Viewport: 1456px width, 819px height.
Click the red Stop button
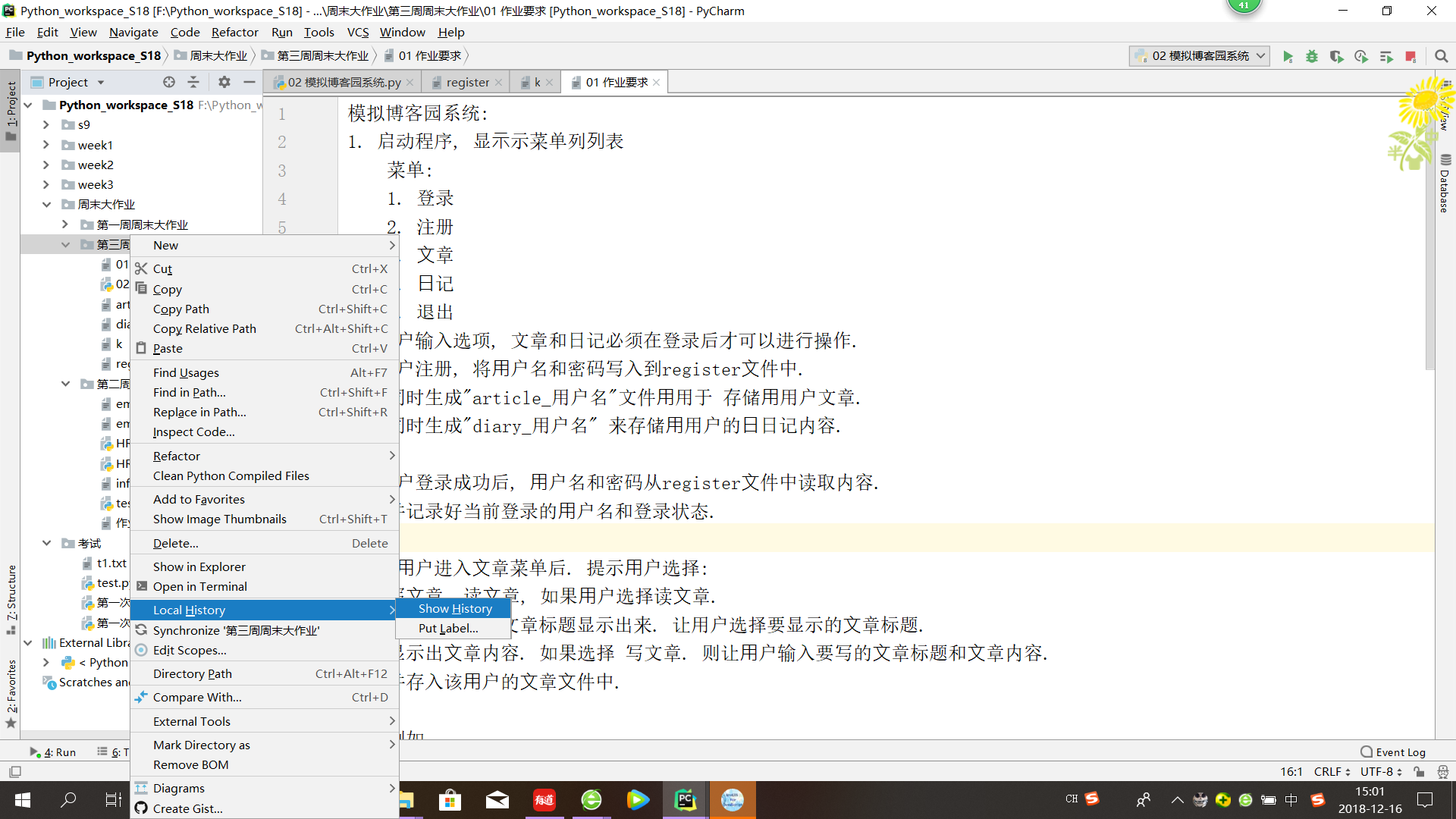coord(1410,56)
